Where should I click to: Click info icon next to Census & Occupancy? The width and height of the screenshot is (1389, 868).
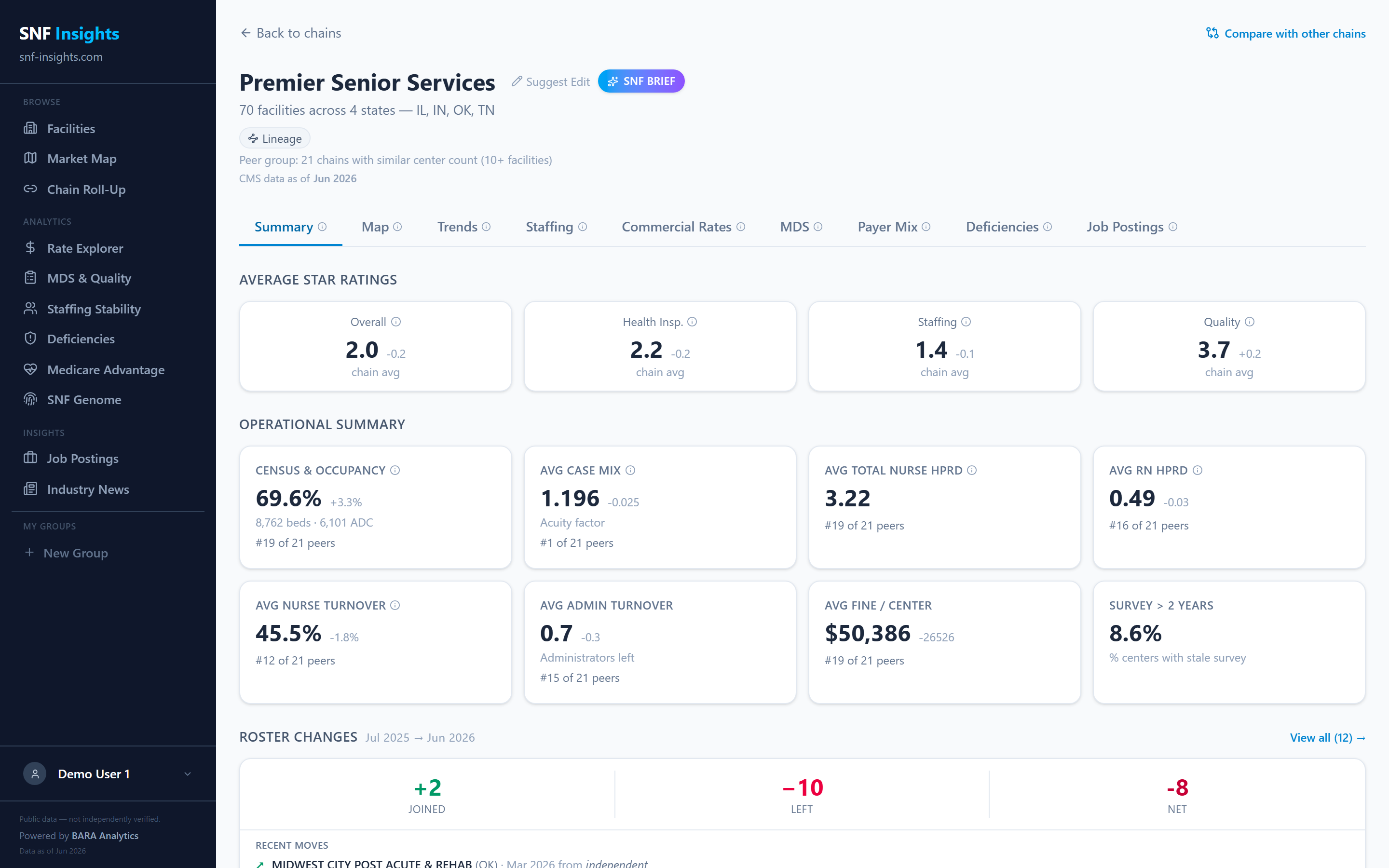click(x=395, y=470)
